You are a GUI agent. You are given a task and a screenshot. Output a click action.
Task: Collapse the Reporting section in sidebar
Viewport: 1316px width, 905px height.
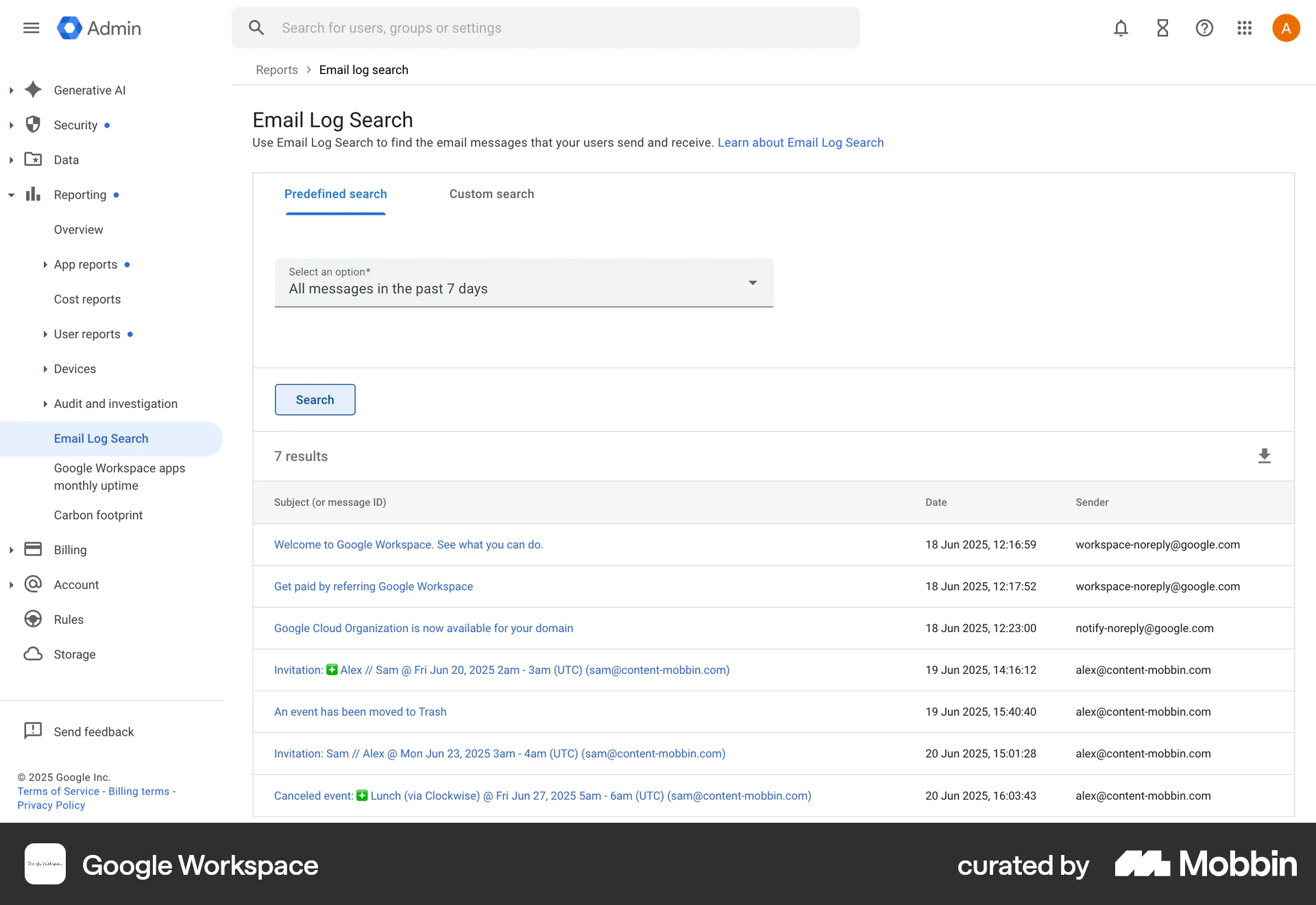pos(11,194)
